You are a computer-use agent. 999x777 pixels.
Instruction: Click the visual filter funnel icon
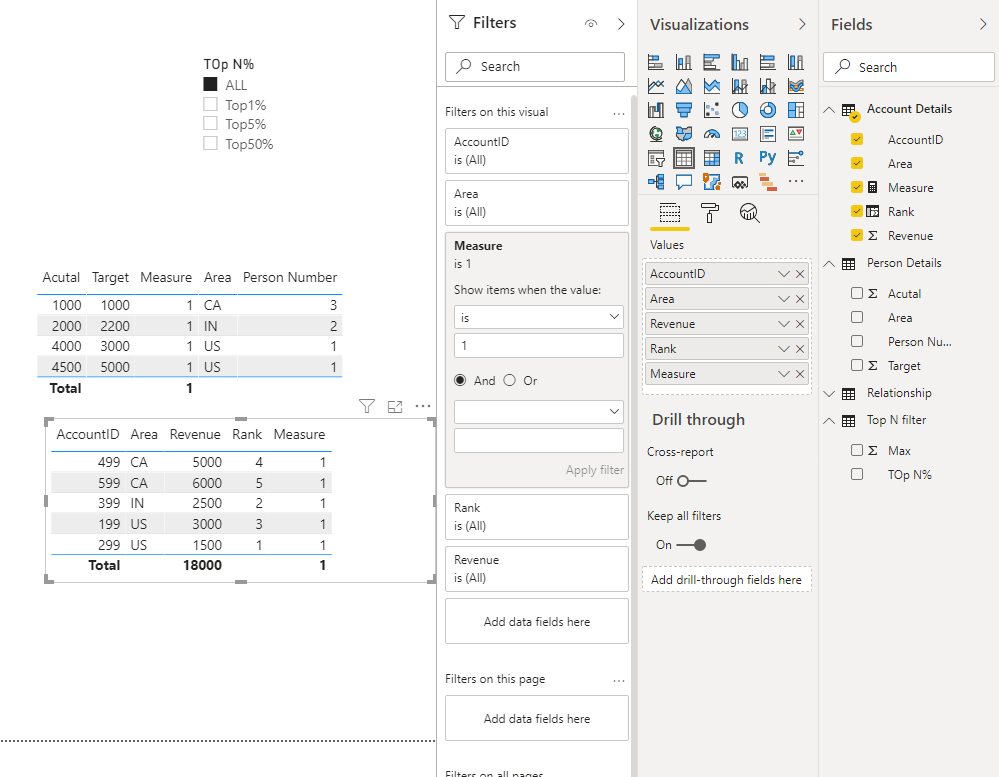click(x=367, y=406)
